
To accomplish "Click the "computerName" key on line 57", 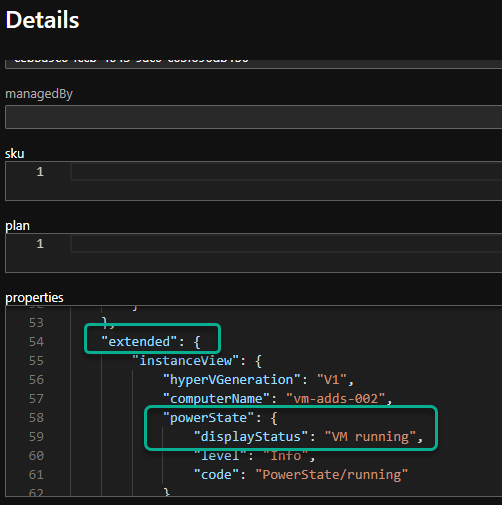I will (x=216, y=399).
